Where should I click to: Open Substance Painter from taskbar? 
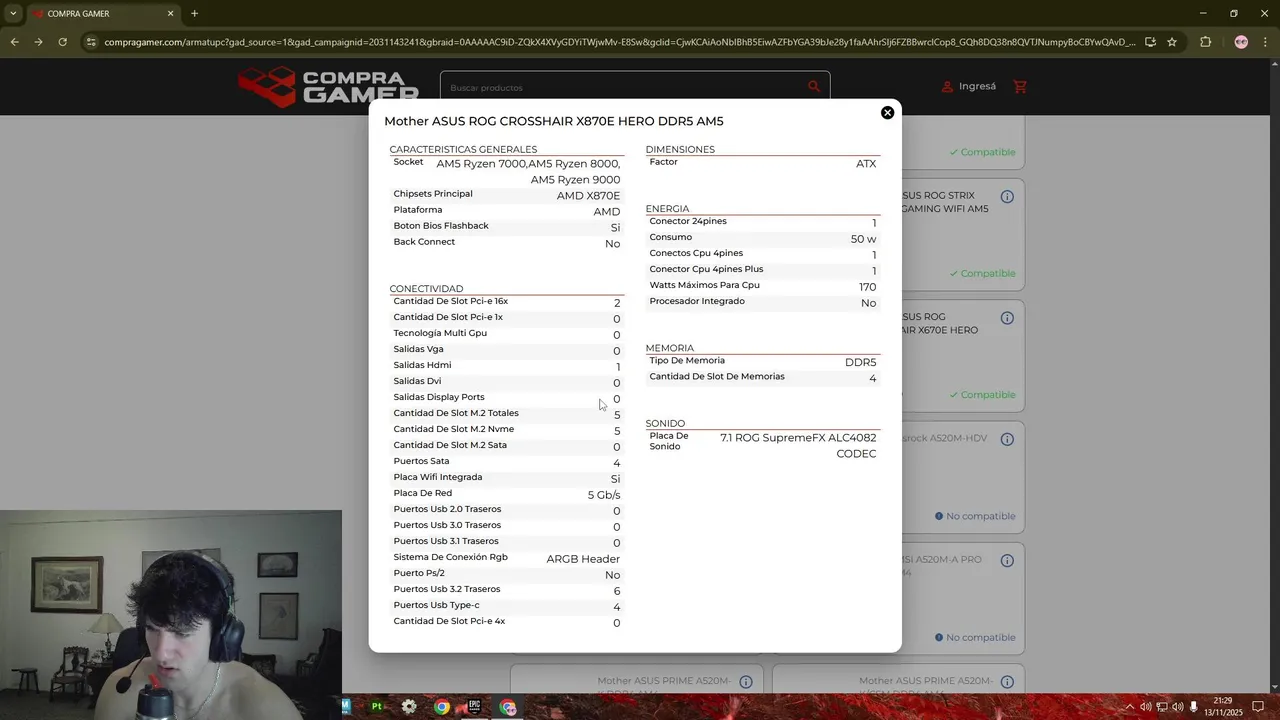coord(377,707)
